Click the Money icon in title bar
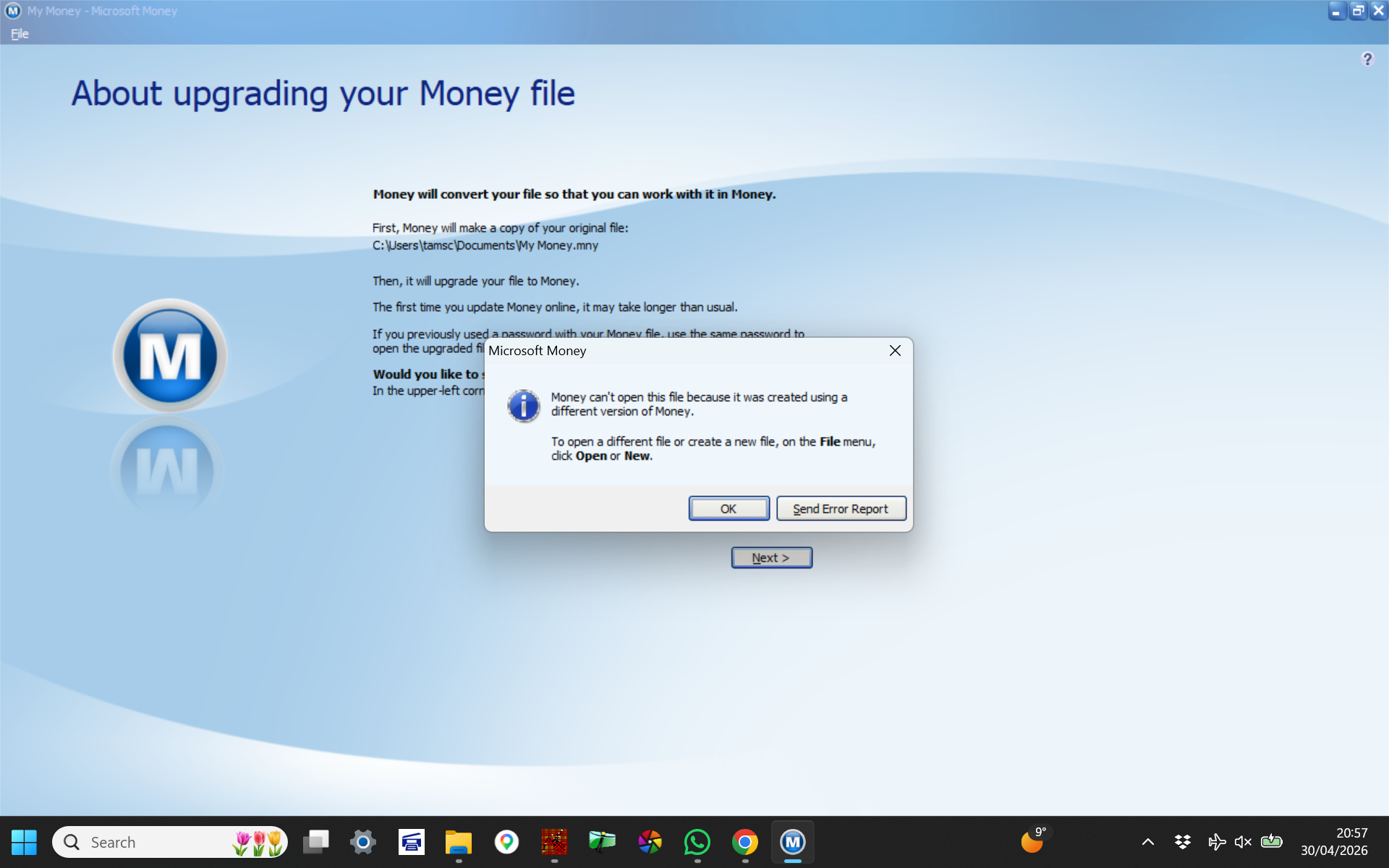Screen dimensions: 1389x868 [13, 11]
